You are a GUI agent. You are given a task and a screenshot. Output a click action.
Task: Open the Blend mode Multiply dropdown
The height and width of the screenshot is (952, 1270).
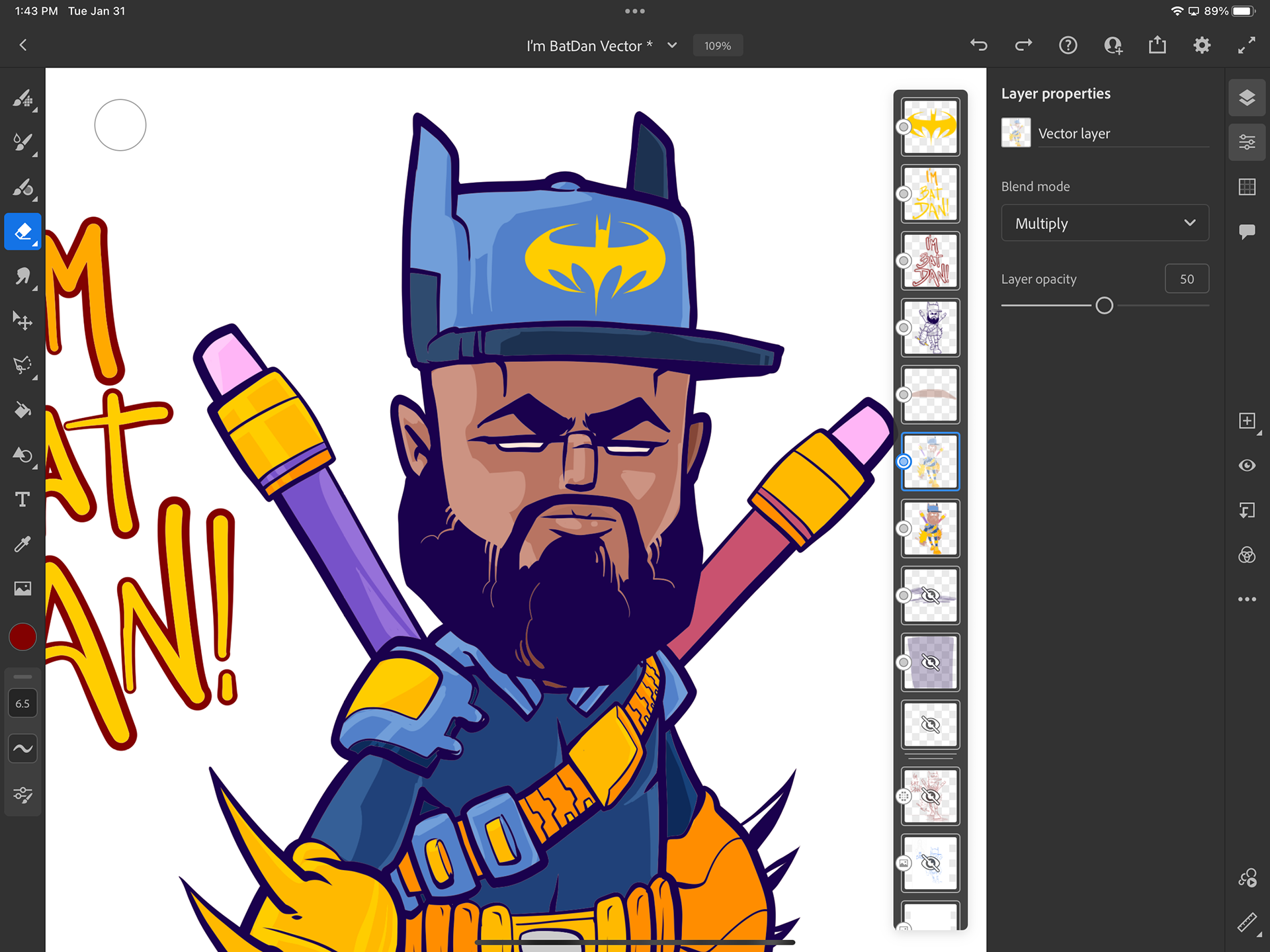point(1105,223)
